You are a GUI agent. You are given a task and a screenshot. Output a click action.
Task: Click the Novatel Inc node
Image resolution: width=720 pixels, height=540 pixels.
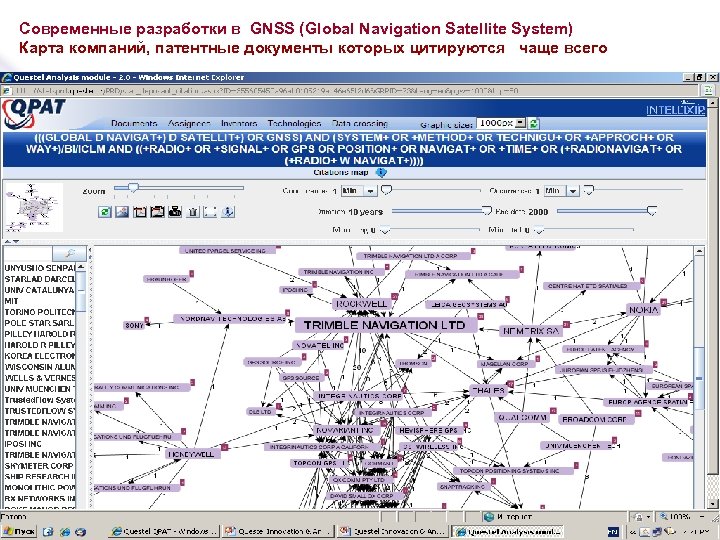point(320,345)
